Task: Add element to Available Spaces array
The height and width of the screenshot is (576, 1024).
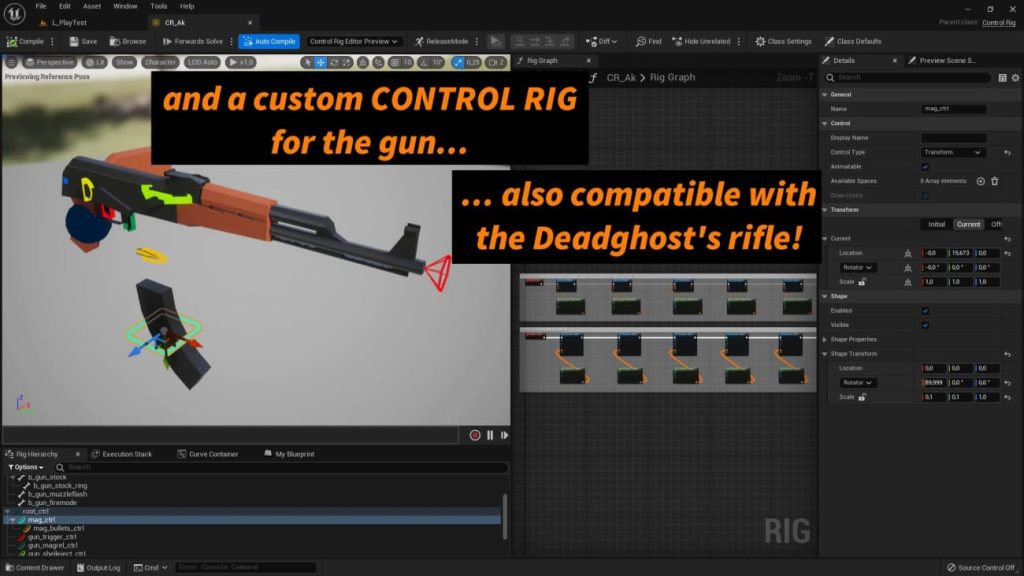Action: point(980,181)
